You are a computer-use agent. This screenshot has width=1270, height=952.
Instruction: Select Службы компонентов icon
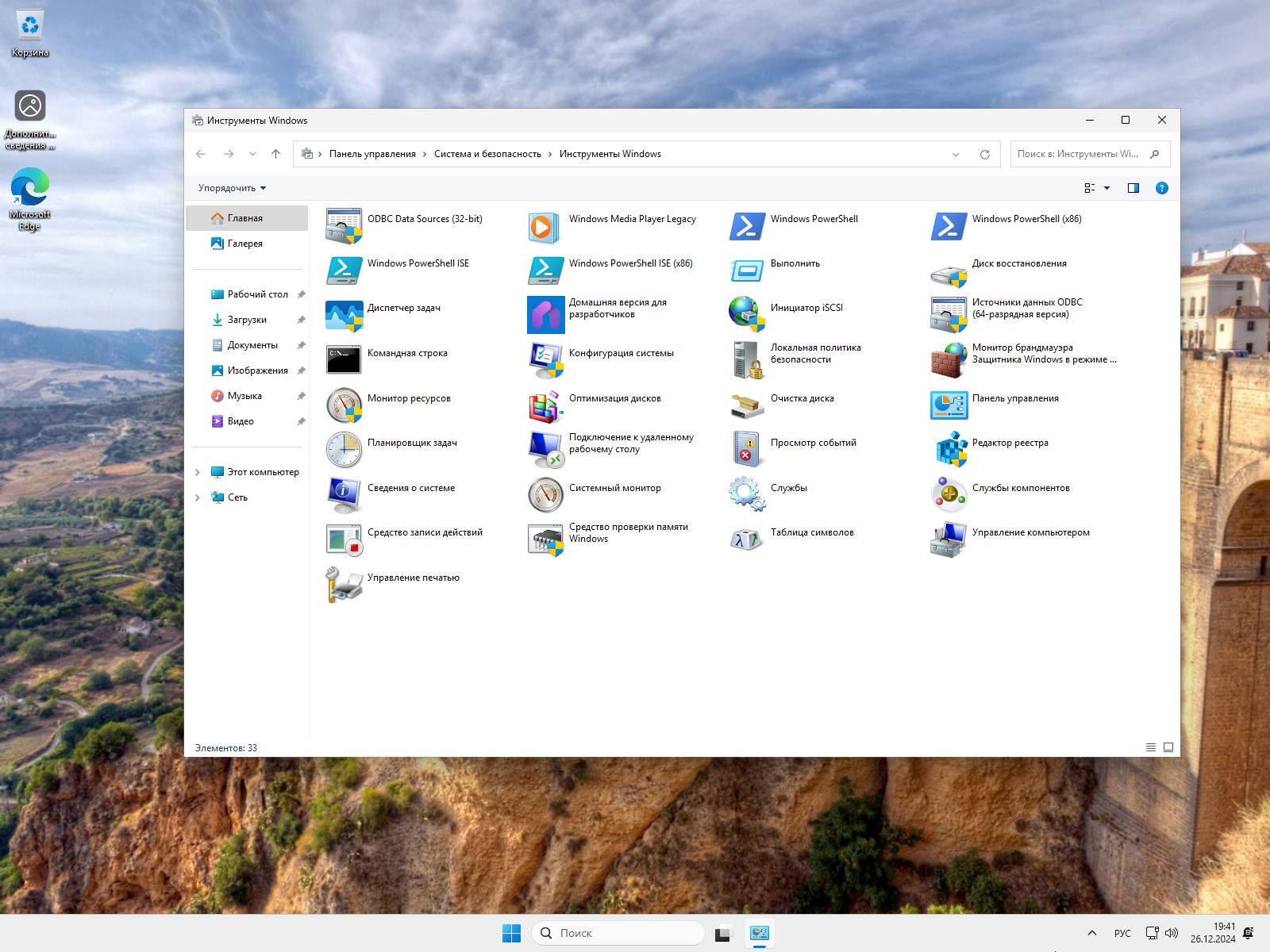(949, 495)
